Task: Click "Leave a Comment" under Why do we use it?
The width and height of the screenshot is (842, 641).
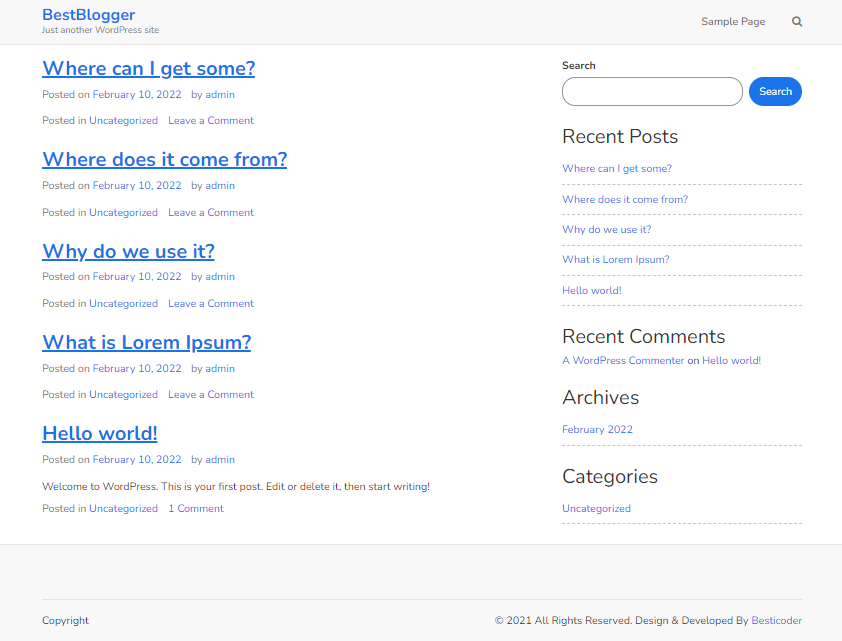Action: click(210, 303)
